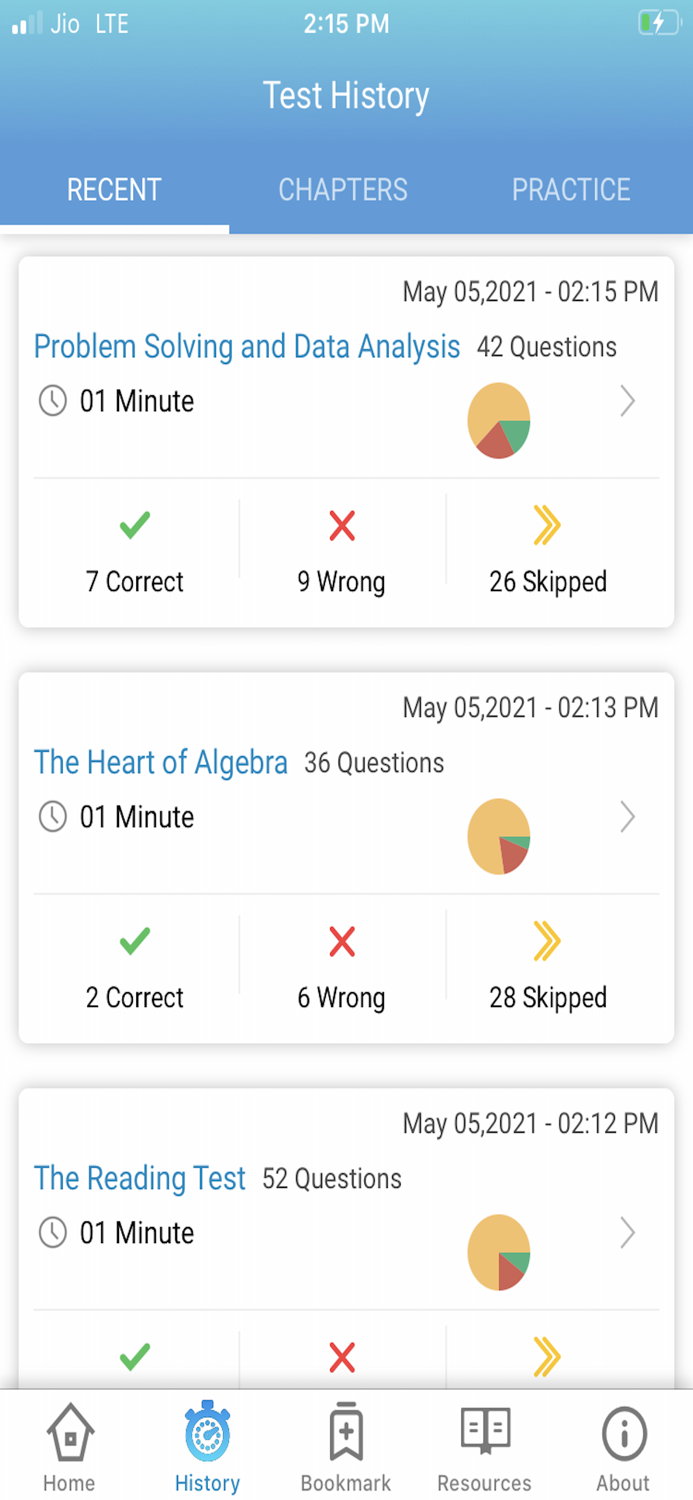Switch to the PRACTICE tab
The height and width of the screenshot is (1500, 693).
[571, 190]
